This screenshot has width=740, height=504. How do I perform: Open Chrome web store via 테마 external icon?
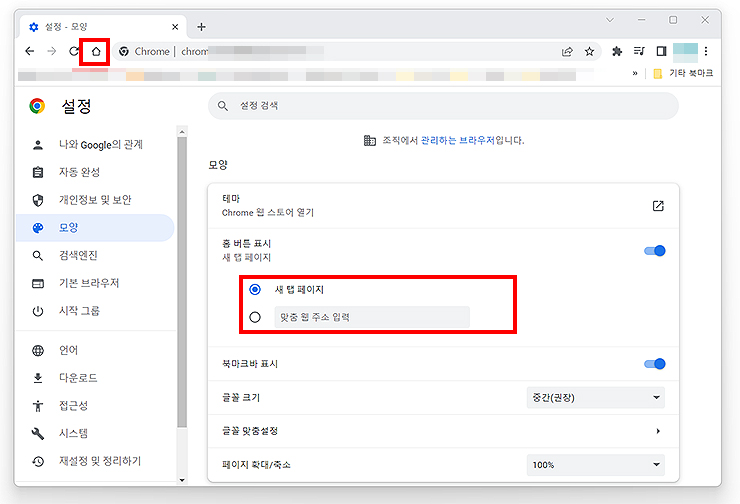(x=658, y=206)
